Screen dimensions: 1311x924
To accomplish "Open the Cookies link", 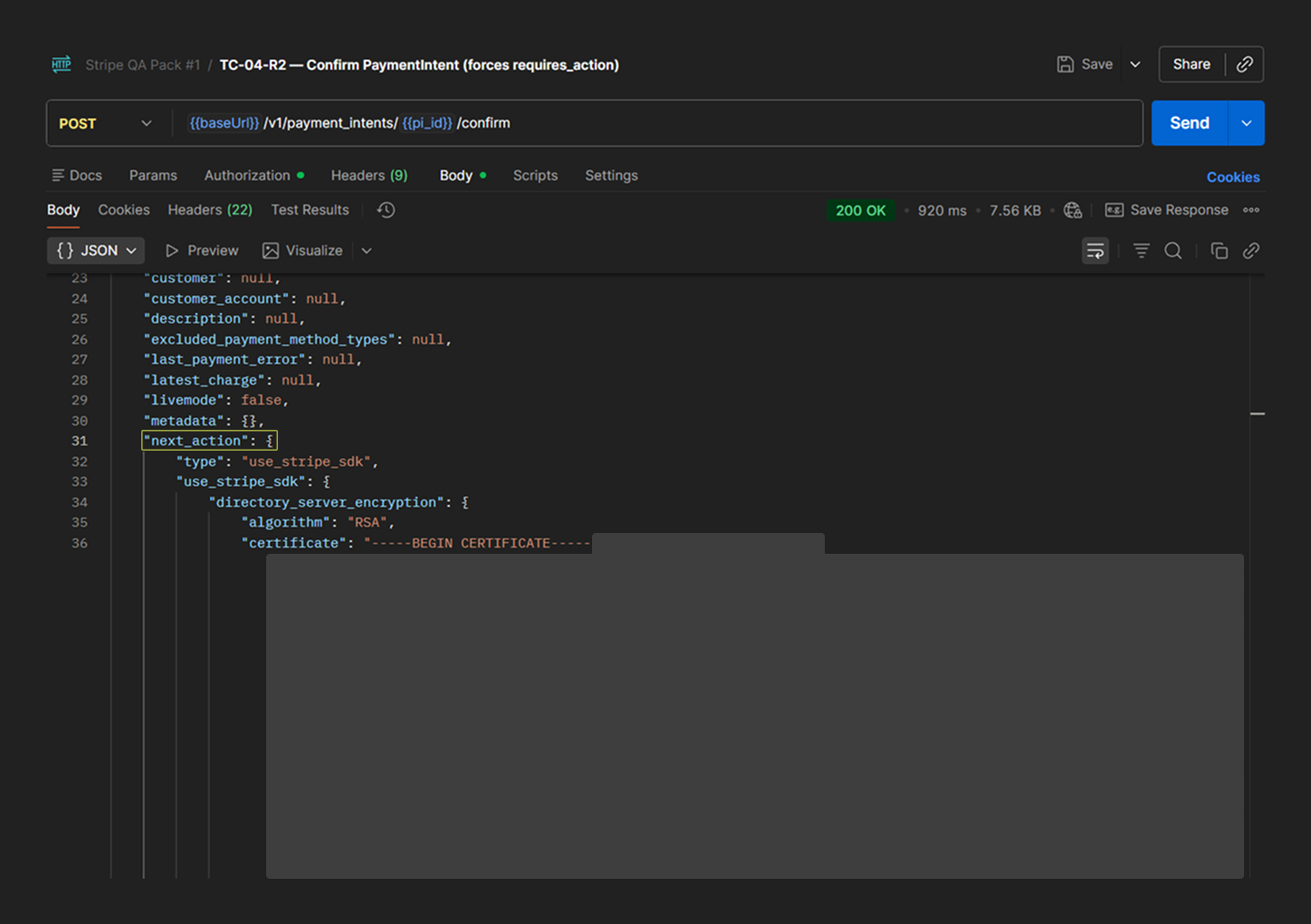I will pos(1232,176).
